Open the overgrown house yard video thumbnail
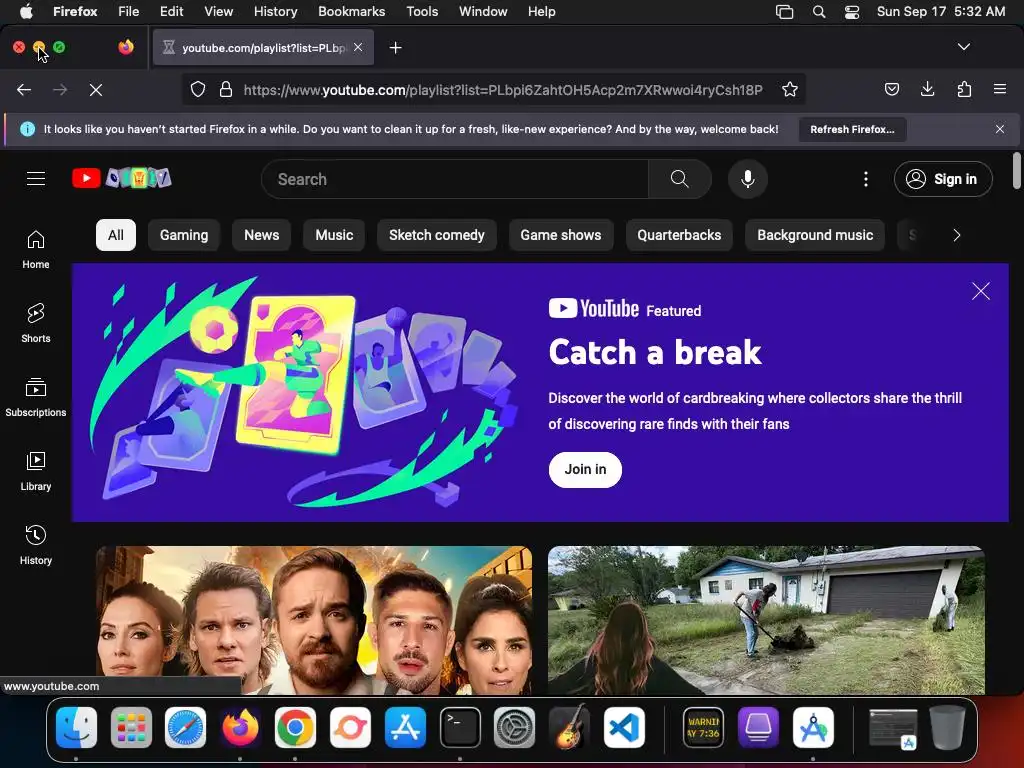1024x768 pixels. point(766,620)
